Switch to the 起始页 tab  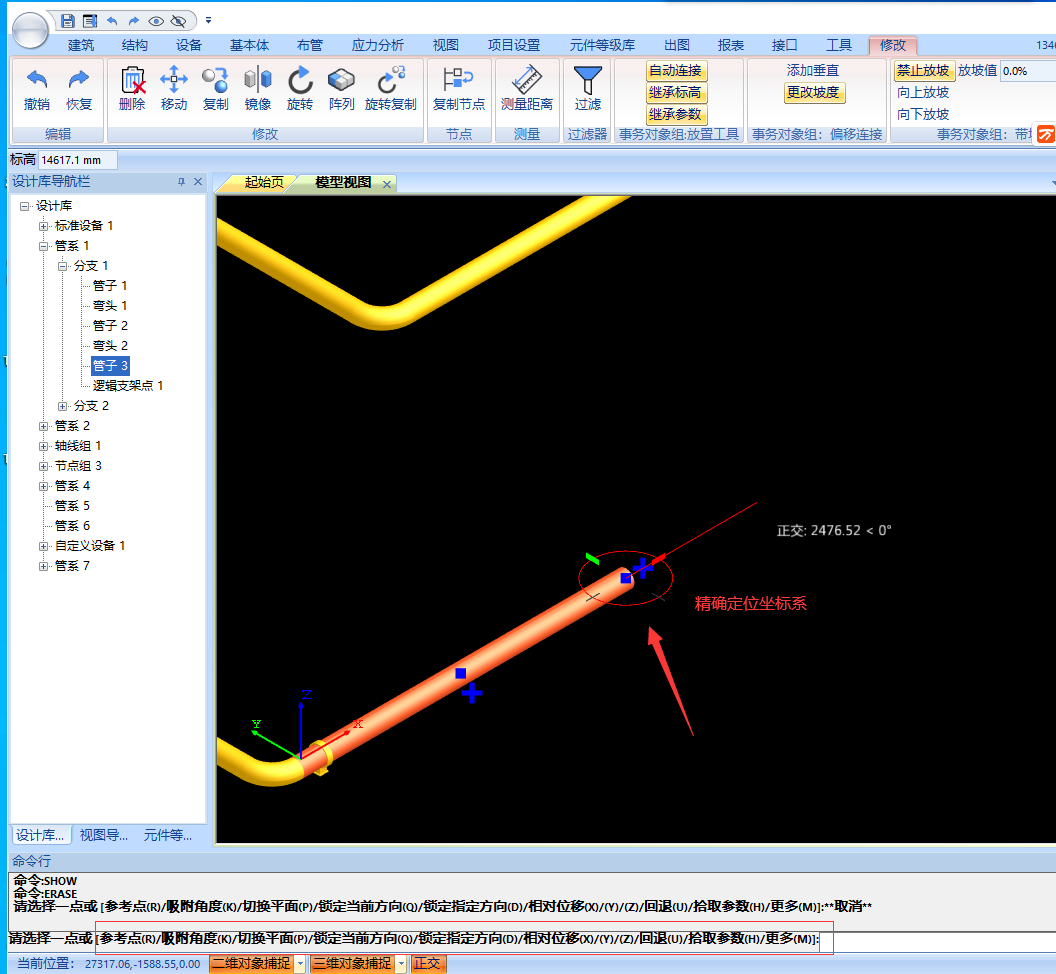coord(264,183)
